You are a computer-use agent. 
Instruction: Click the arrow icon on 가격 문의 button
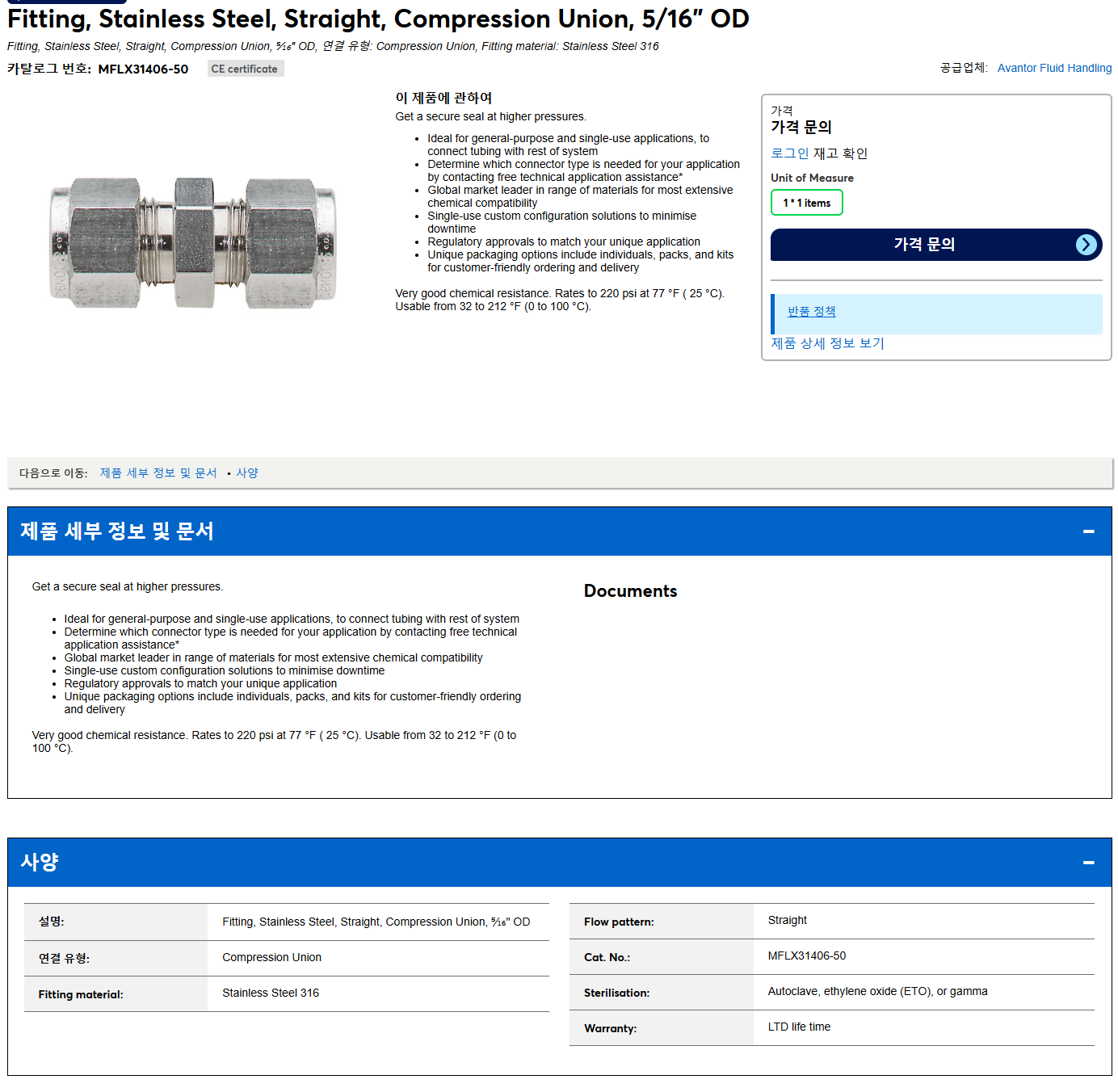1086,245
